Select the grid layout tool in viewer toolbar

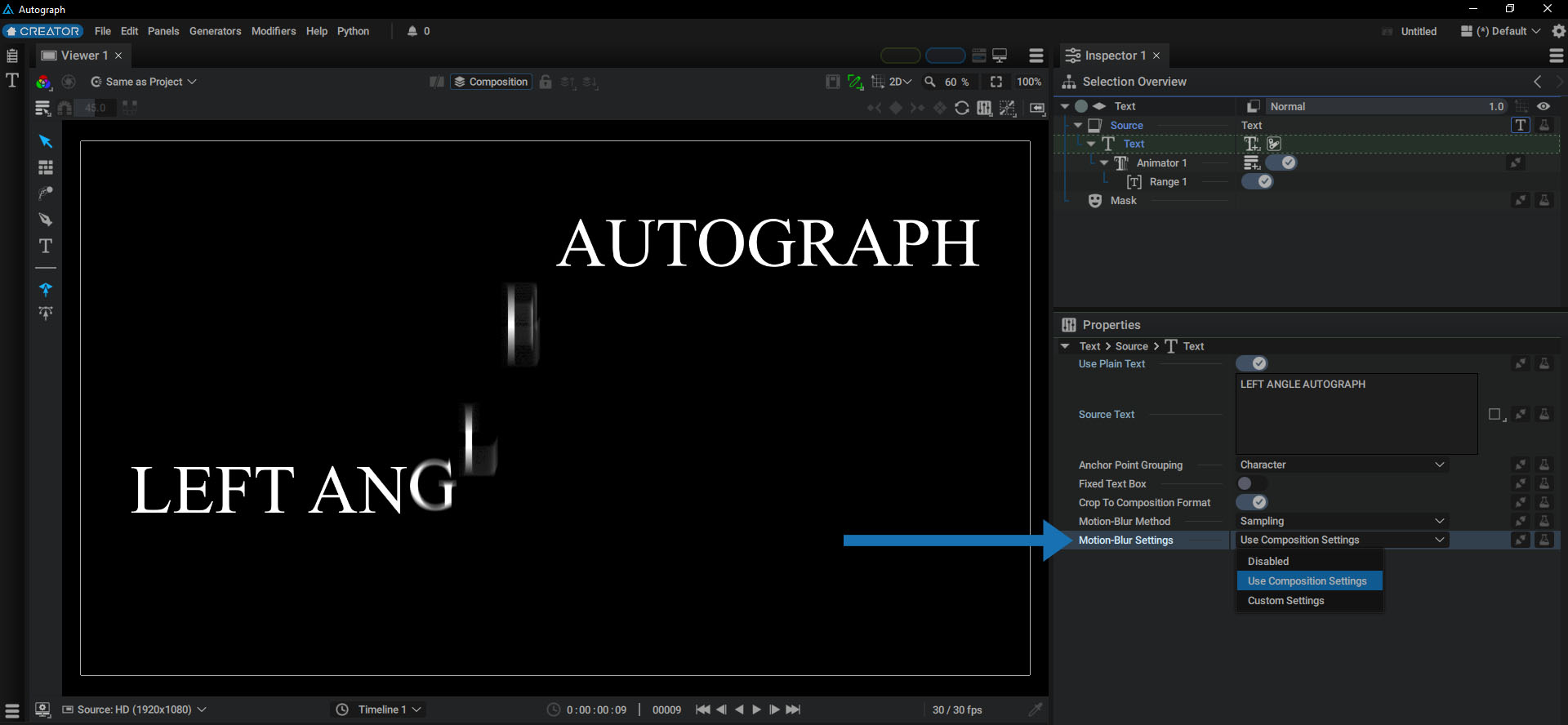46,167
